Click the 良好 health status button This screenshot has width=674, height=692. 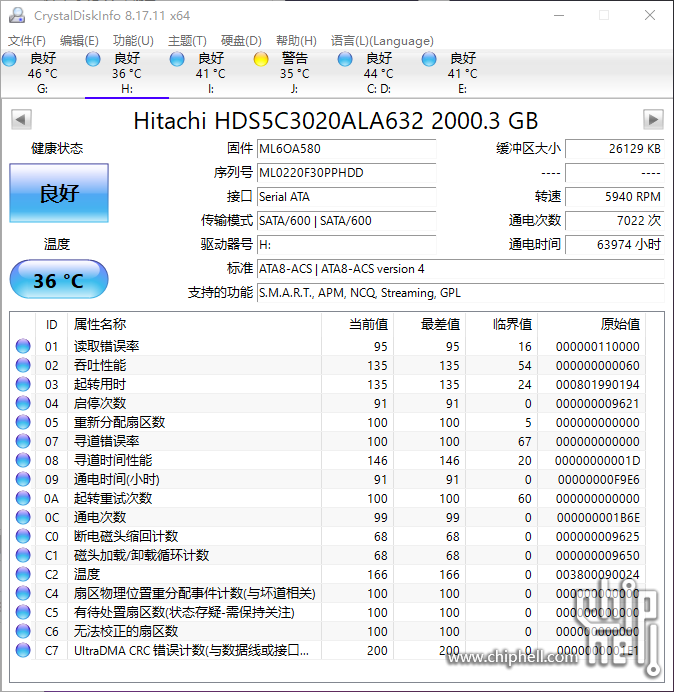click(59, 193)
